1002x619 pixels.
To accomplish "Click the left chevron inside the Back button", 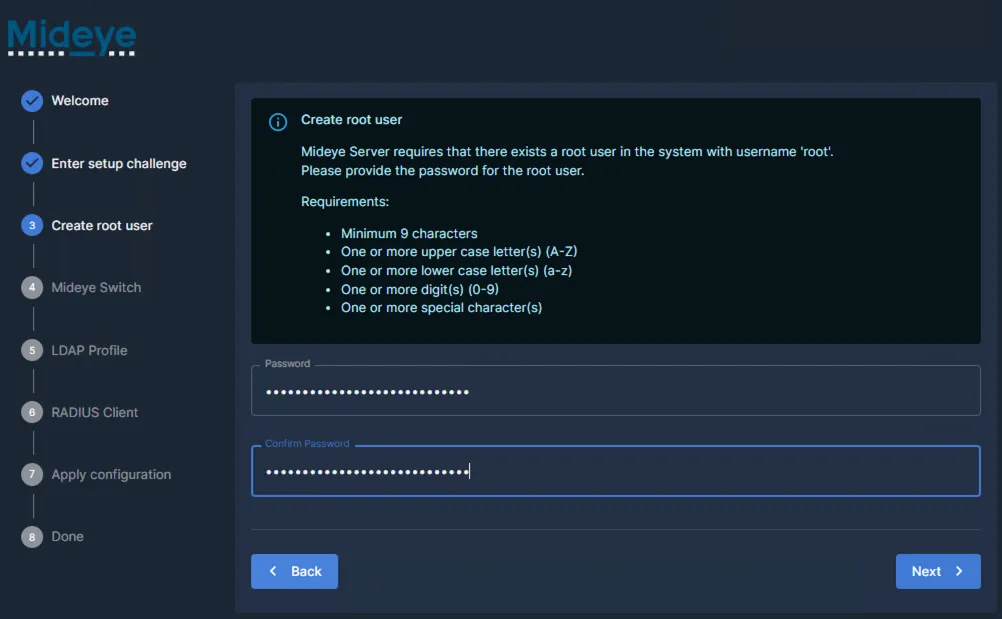I will [x=272, y=571].
